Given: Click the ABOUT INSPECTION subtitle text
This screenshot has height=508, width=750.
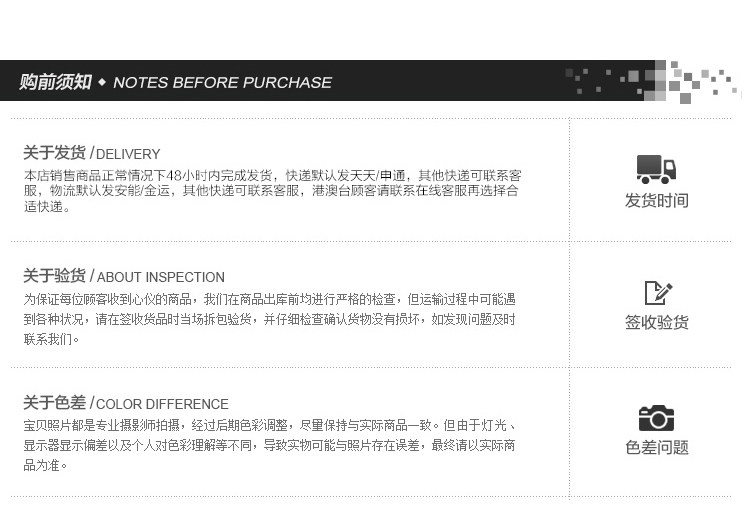Looking at the screenshot, I should tap(160, 277).
